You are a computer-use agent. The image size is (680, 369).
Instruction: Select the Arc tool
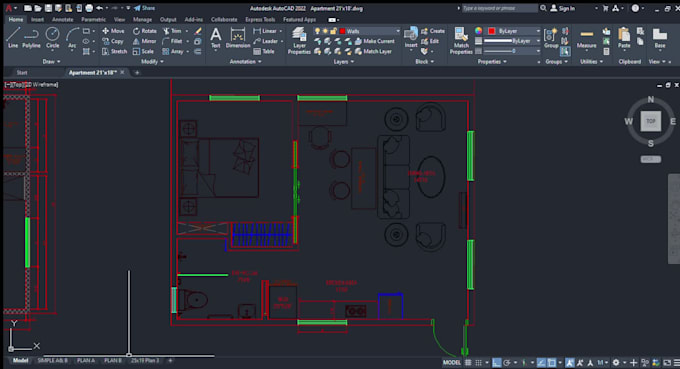click(72, 38)
